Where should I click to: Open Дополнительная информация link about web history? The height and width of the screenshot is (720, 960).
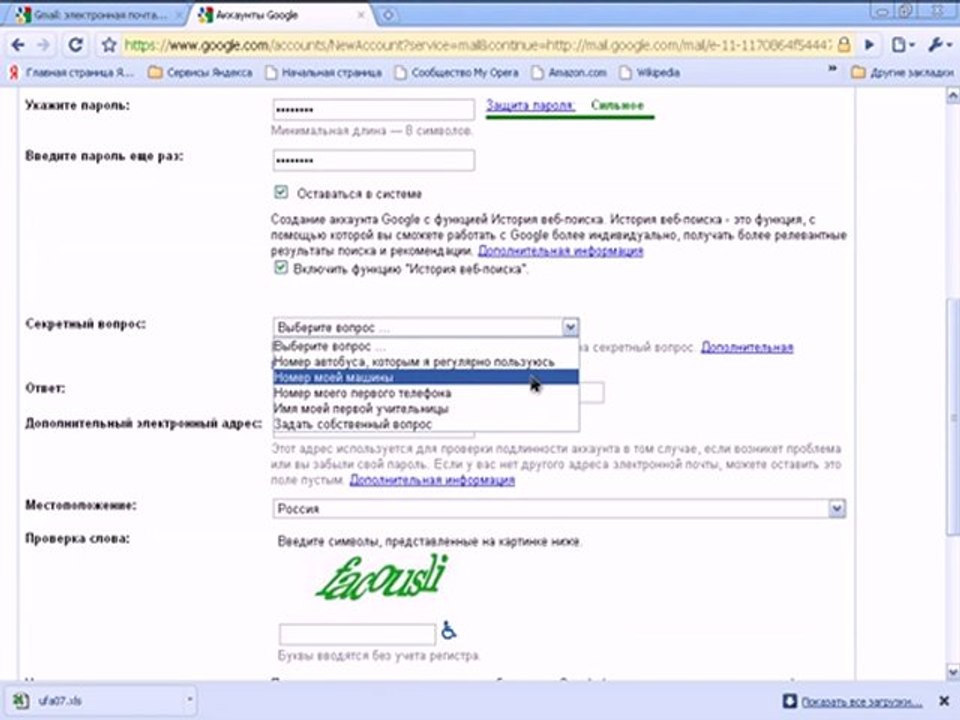(560, 251)
